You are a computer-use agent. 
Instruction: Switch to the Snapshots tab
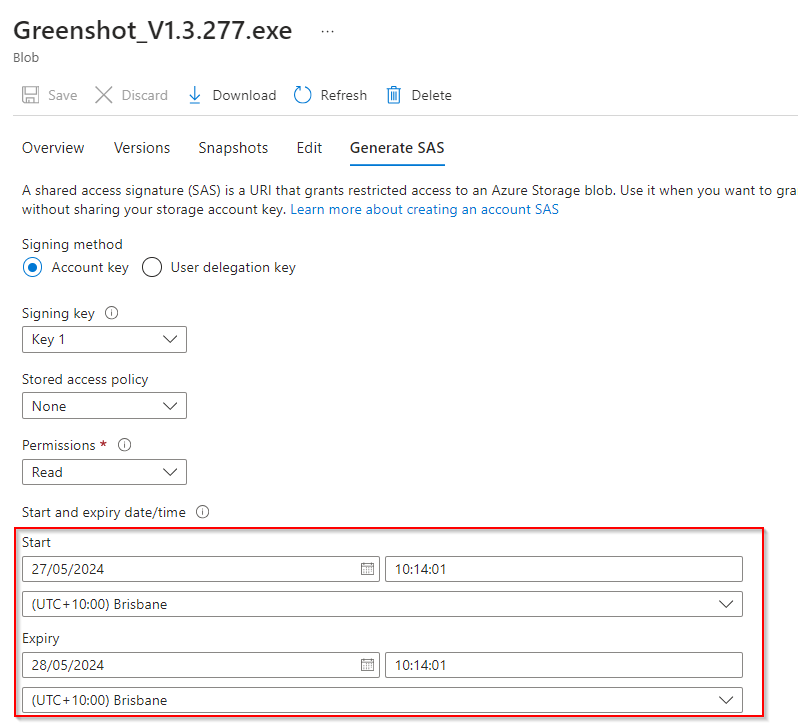click(233, 148)
